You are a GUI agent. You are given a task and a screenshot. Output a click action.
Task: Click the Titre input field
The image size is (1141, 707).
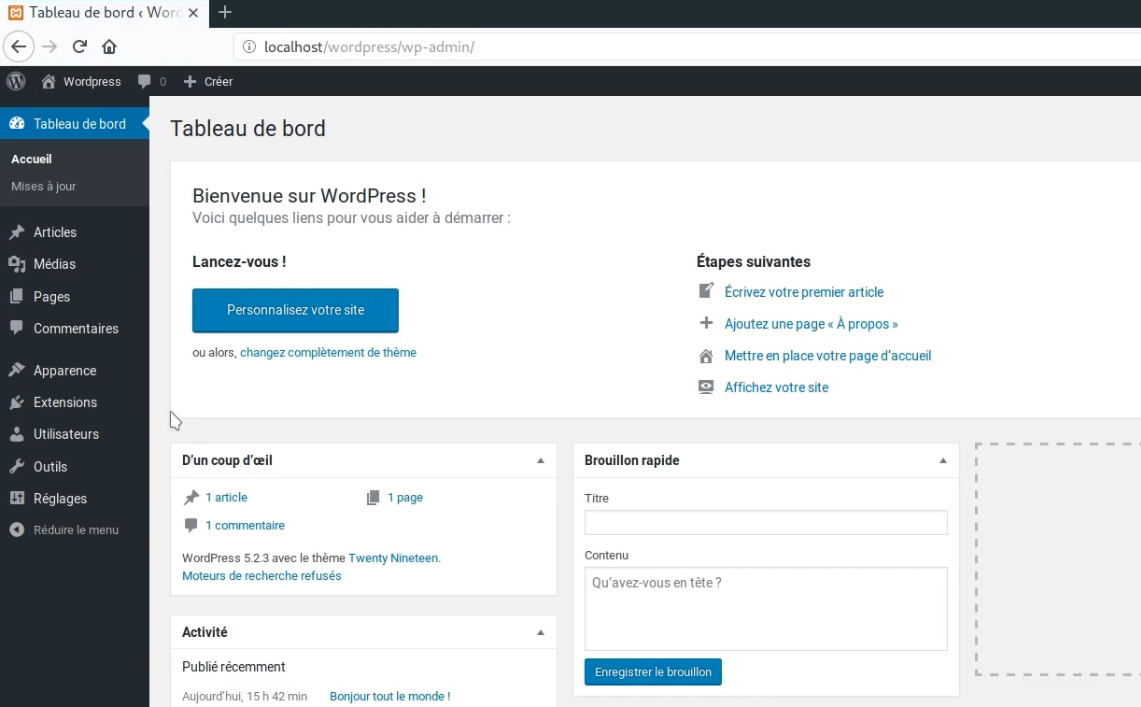(x=766, y=522)
